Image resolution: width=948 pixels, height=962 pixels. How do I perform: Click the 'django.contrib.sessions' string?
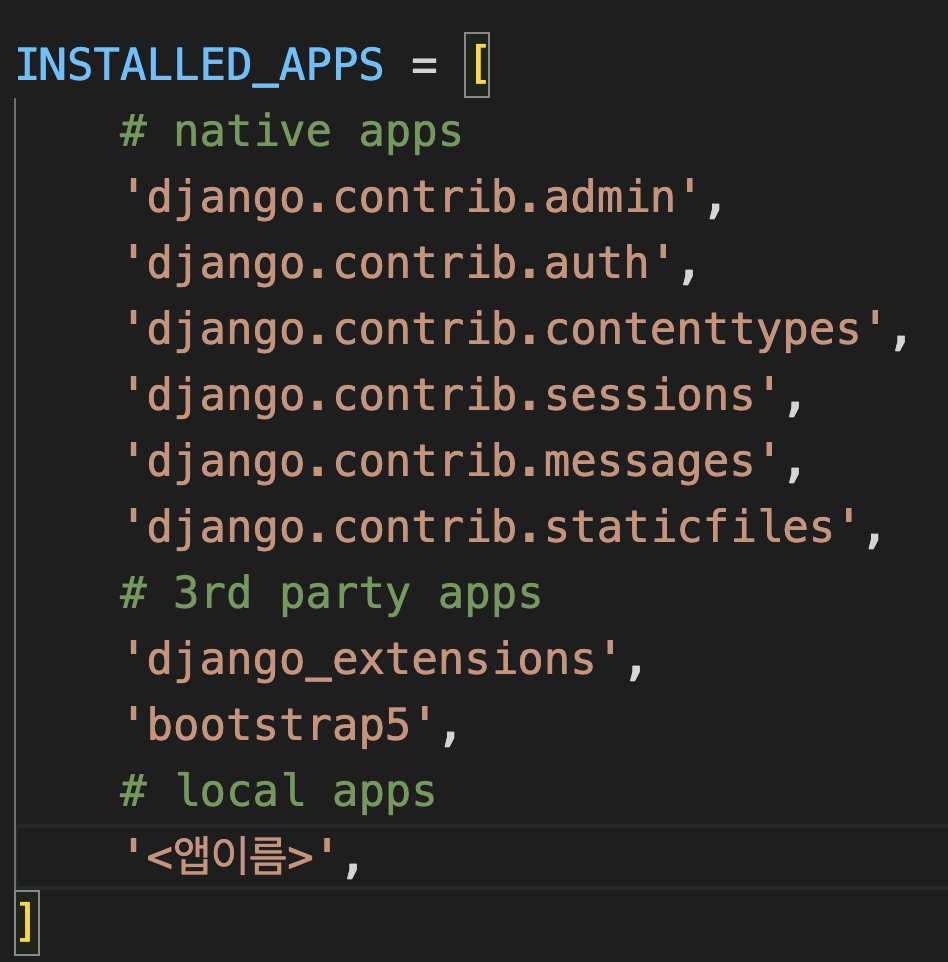click(450, 396)
